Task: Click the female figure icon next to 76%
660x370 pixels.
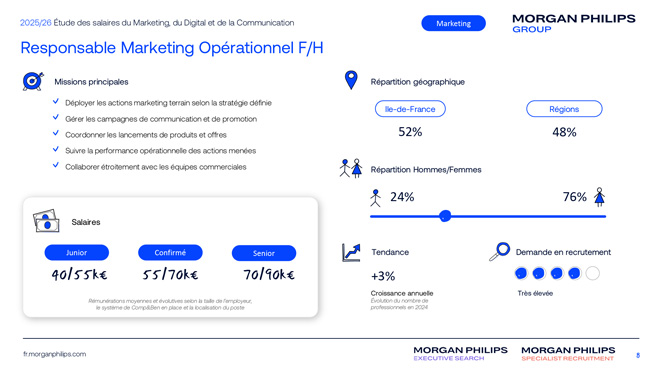Action: [599, 197]
